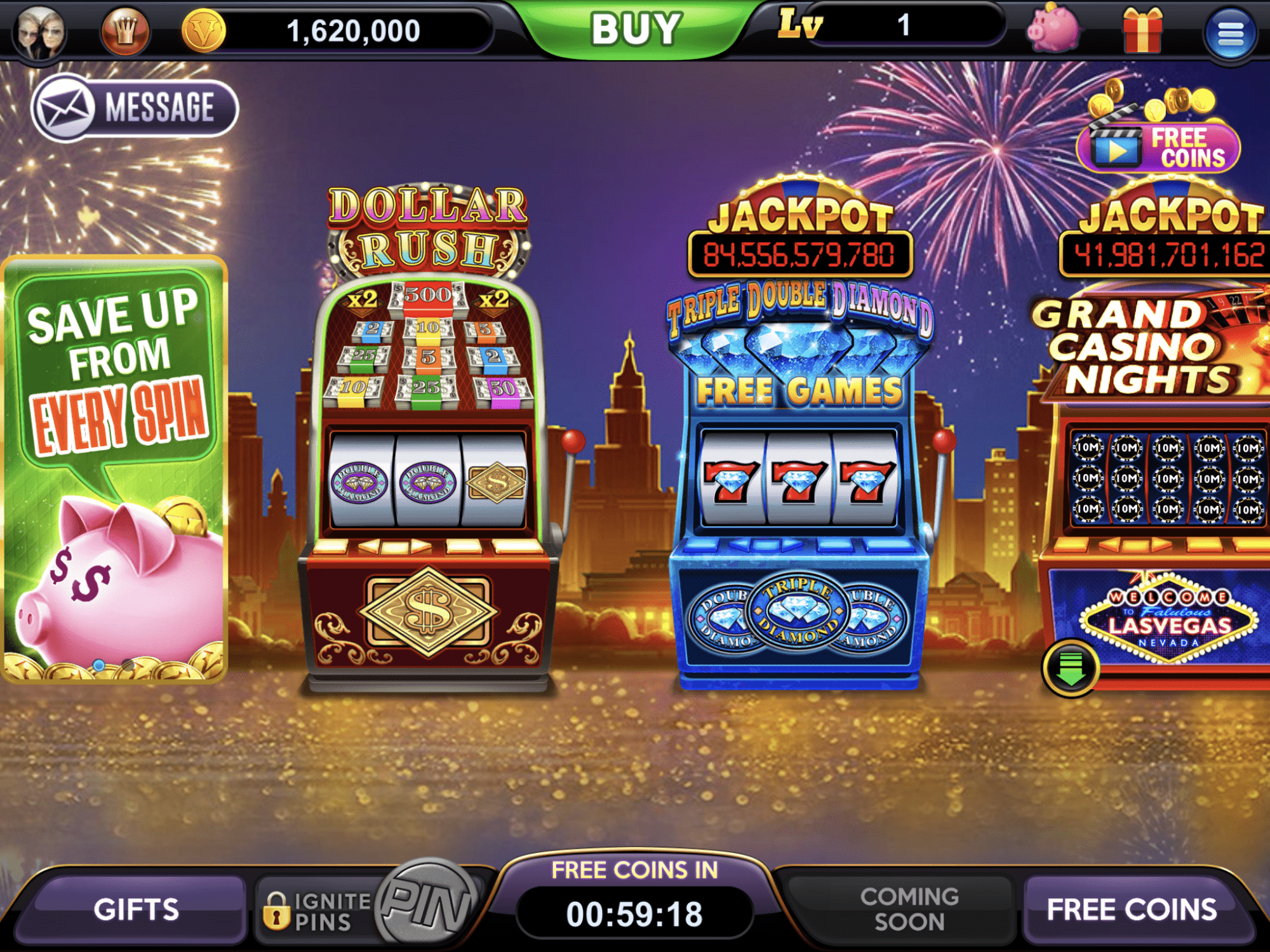Tap the Coming Soon tab
The width and height of the screenshot is (1270, 952).
pos(909,909)
